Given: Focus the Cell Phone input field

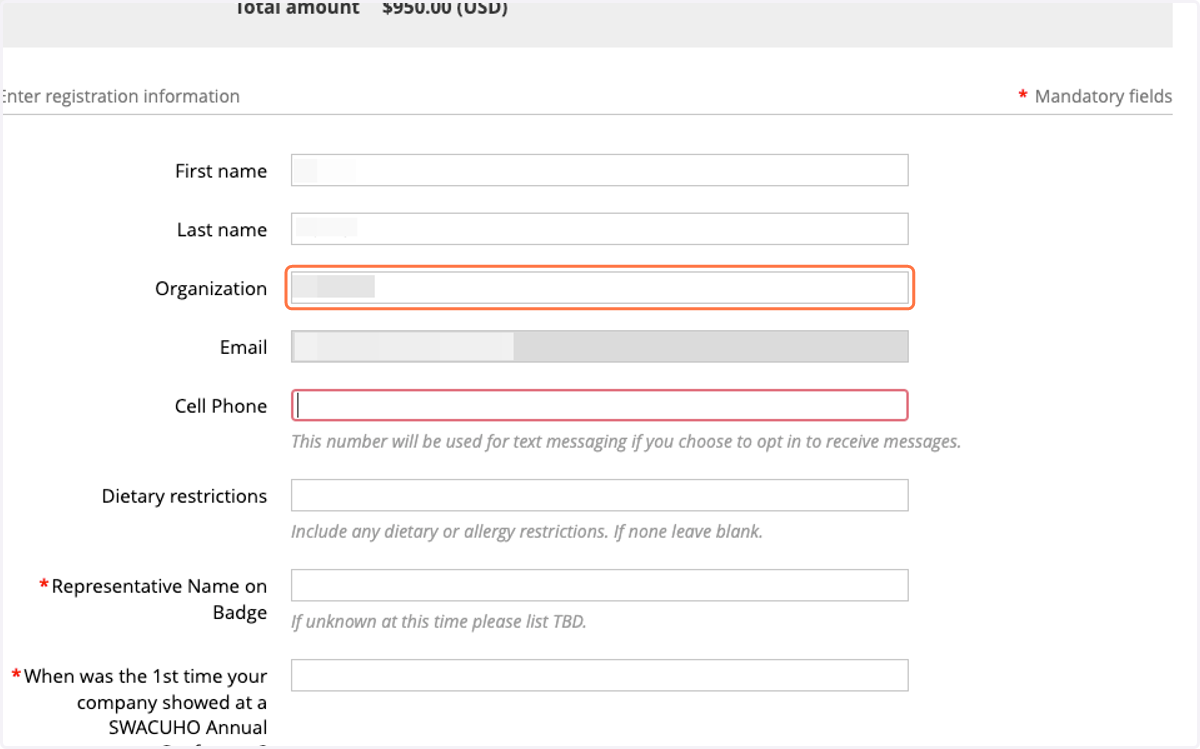Looking at the screenshot, I should tap(599, 405).
